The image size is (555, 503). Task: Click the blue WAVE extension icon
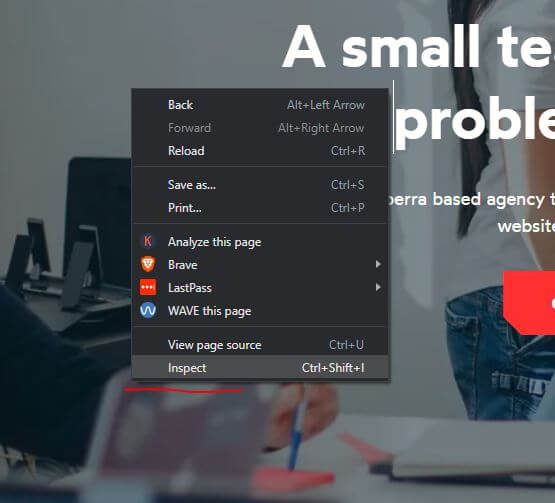(148, 311)
